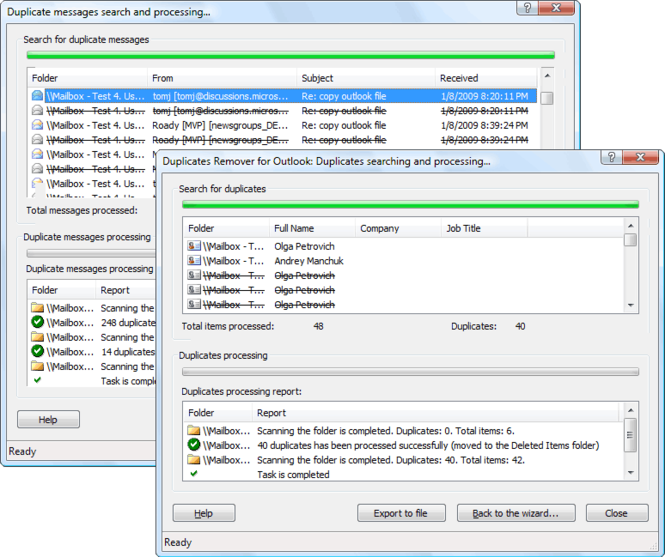Click folder icon on 'Duplicates: 40. Total items: 42' row
Screen dimensions: 665x557
tap(194, 460)
